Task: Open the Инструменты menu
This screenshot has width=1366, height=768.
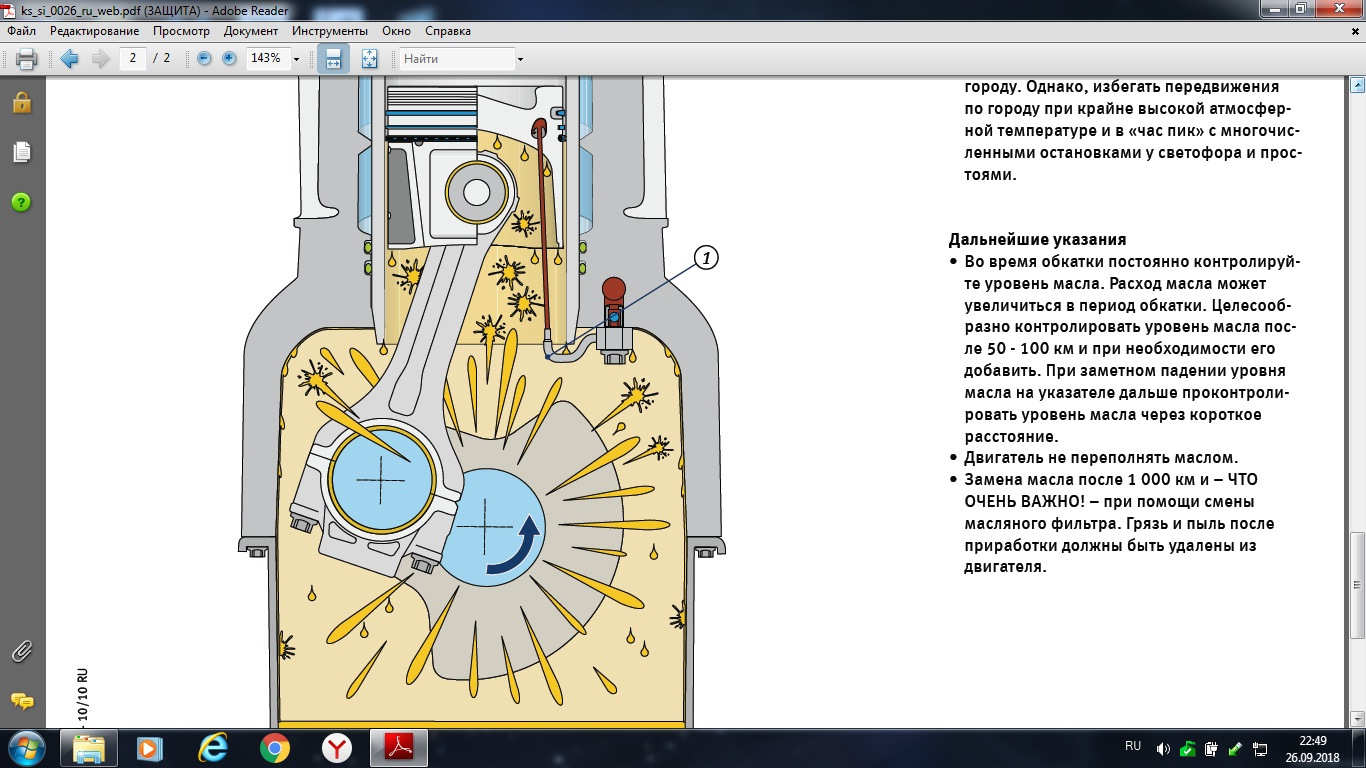Action: click(x=331, y=31)
